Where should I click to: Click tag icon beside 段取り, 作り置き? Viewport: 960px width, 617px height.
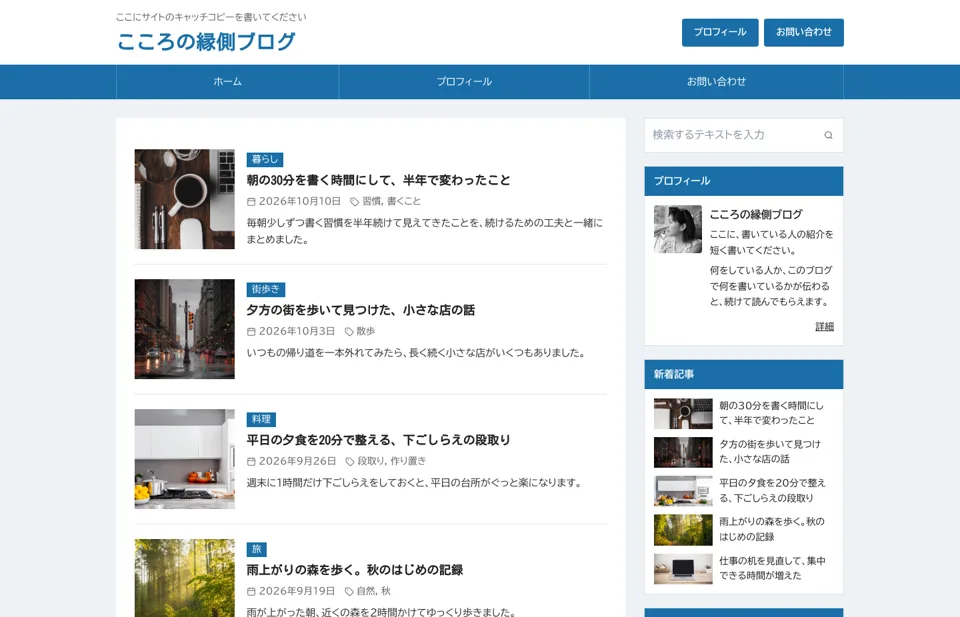tap(350, 461)
